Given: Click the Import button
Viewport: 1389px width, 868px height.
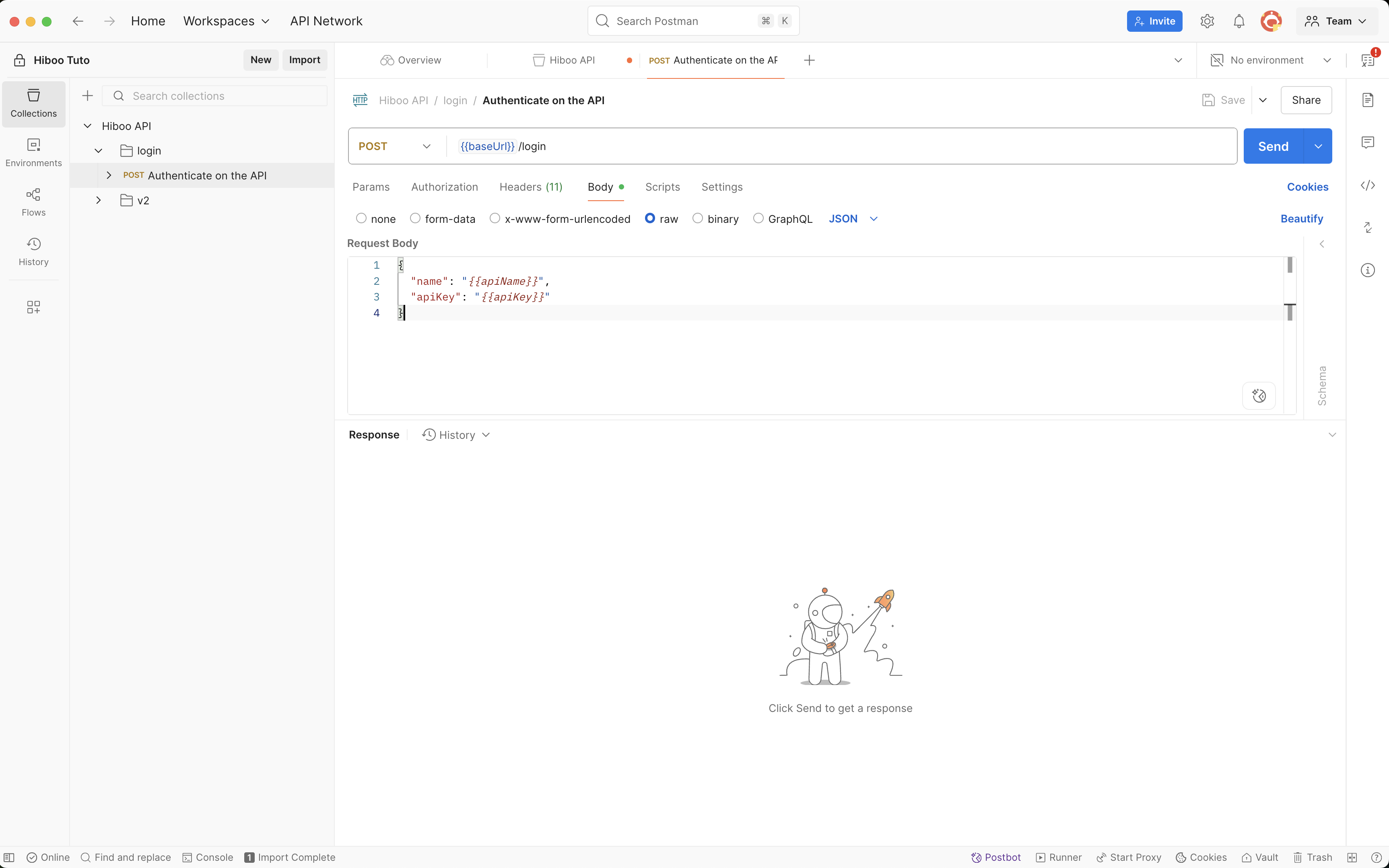Looking at the screenshot, I should pyautogui.click(x=304, y=60).
